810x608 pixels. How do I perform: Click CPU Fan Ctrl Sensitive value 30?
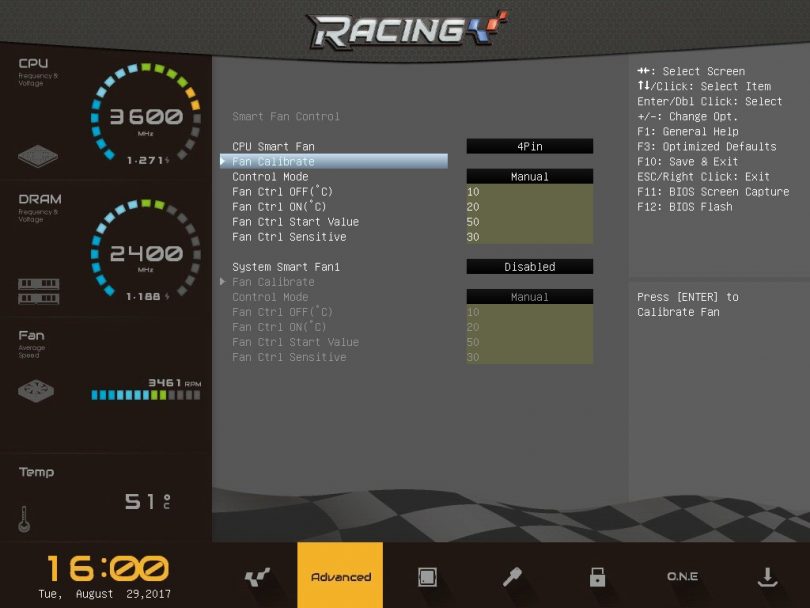click(529, 237)
